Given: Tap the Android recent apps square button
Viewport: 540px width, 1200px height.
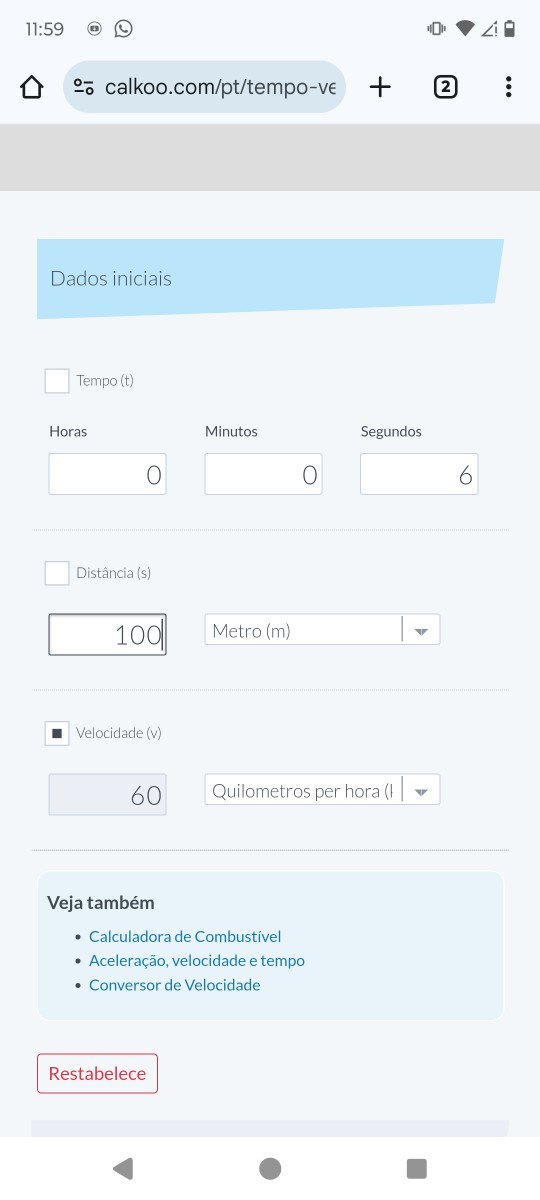Looking at the screenshot, I should [417, 1168].
